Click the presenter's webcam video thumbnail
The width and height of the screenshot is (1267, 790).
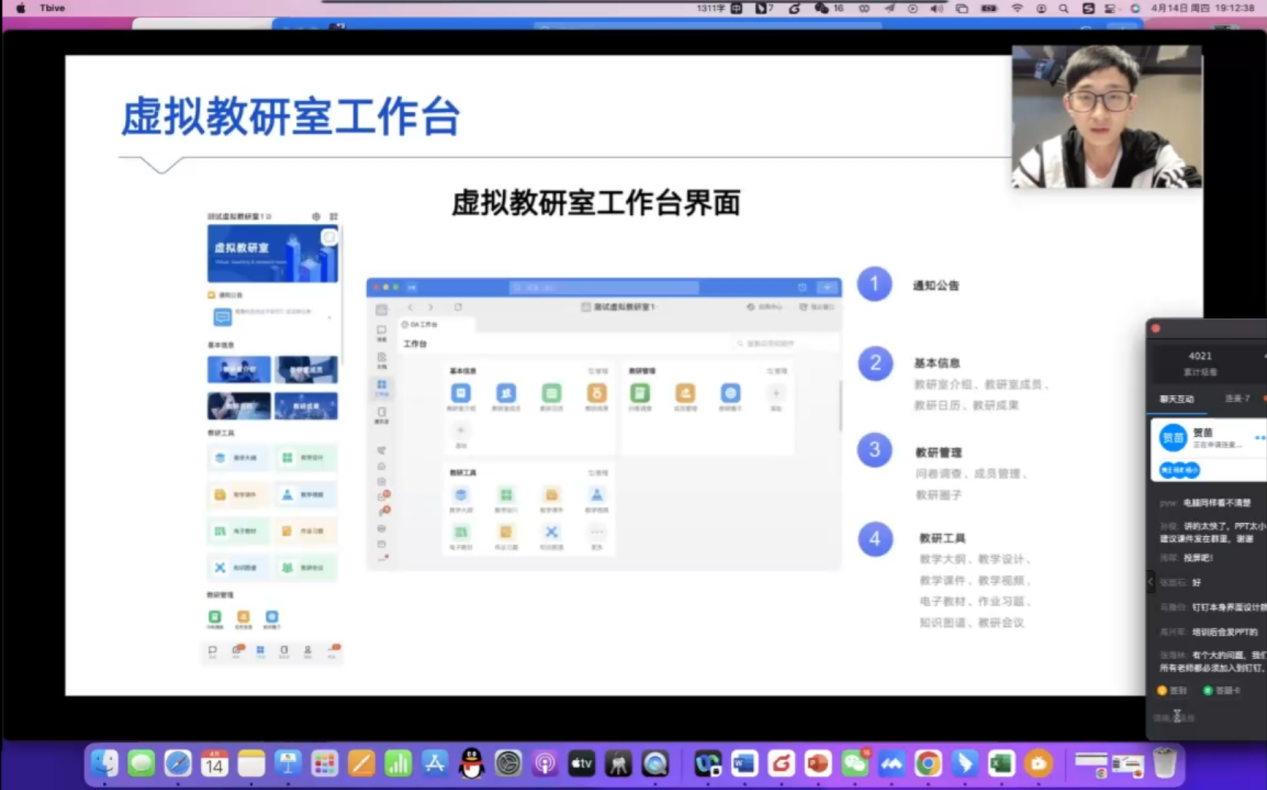tap(1106, 117)
